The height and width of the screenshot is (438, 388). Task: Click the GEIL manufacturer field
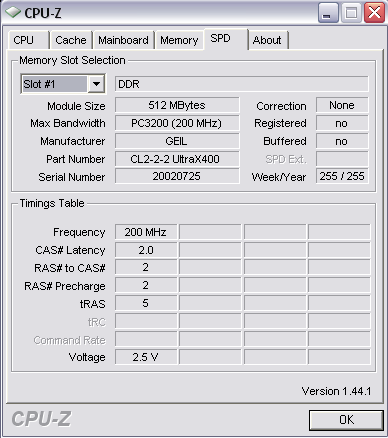pos(177,141)
